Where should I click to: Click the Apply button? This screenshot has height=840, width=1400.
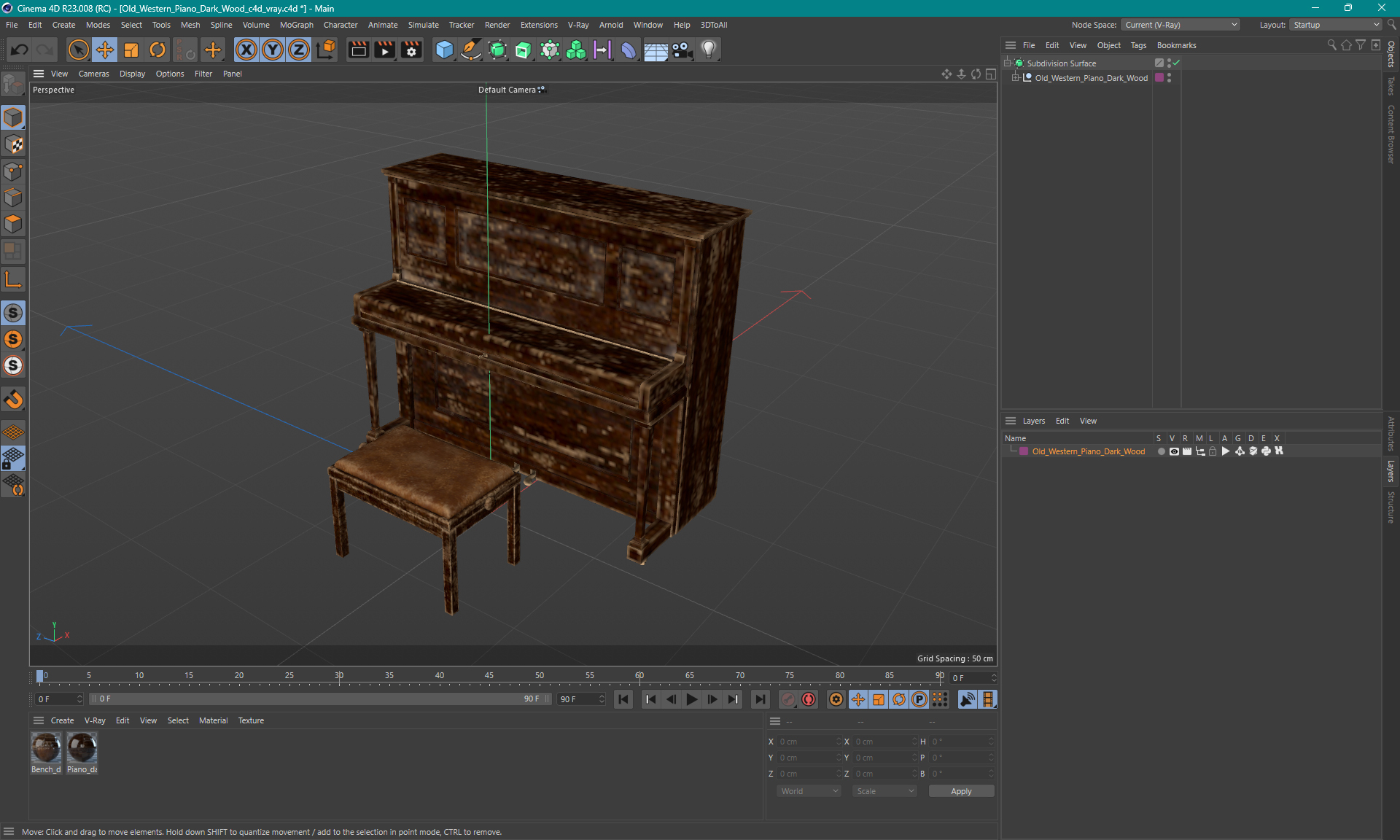tap(960, 791)
